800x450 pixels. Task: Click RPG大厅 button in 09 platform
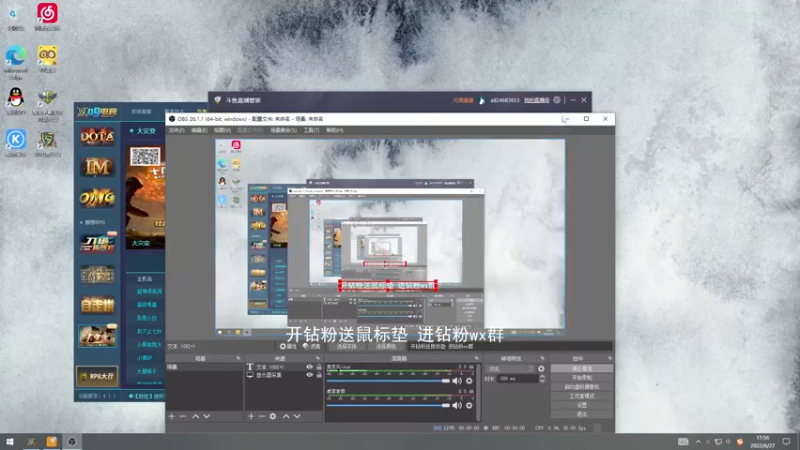tap(97, 376)
